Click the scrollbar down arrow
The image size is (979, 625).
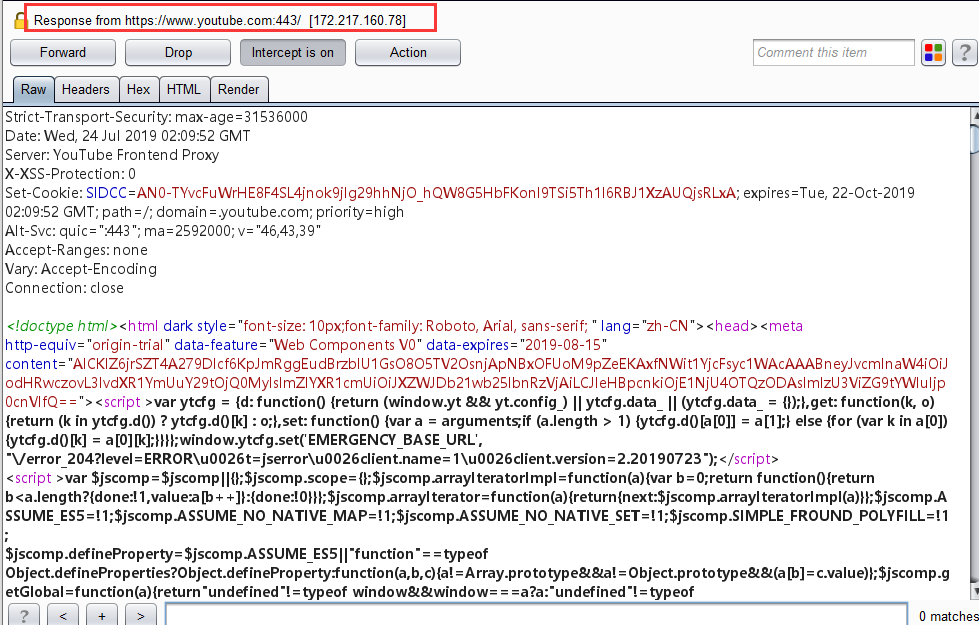tap(974, 591)
